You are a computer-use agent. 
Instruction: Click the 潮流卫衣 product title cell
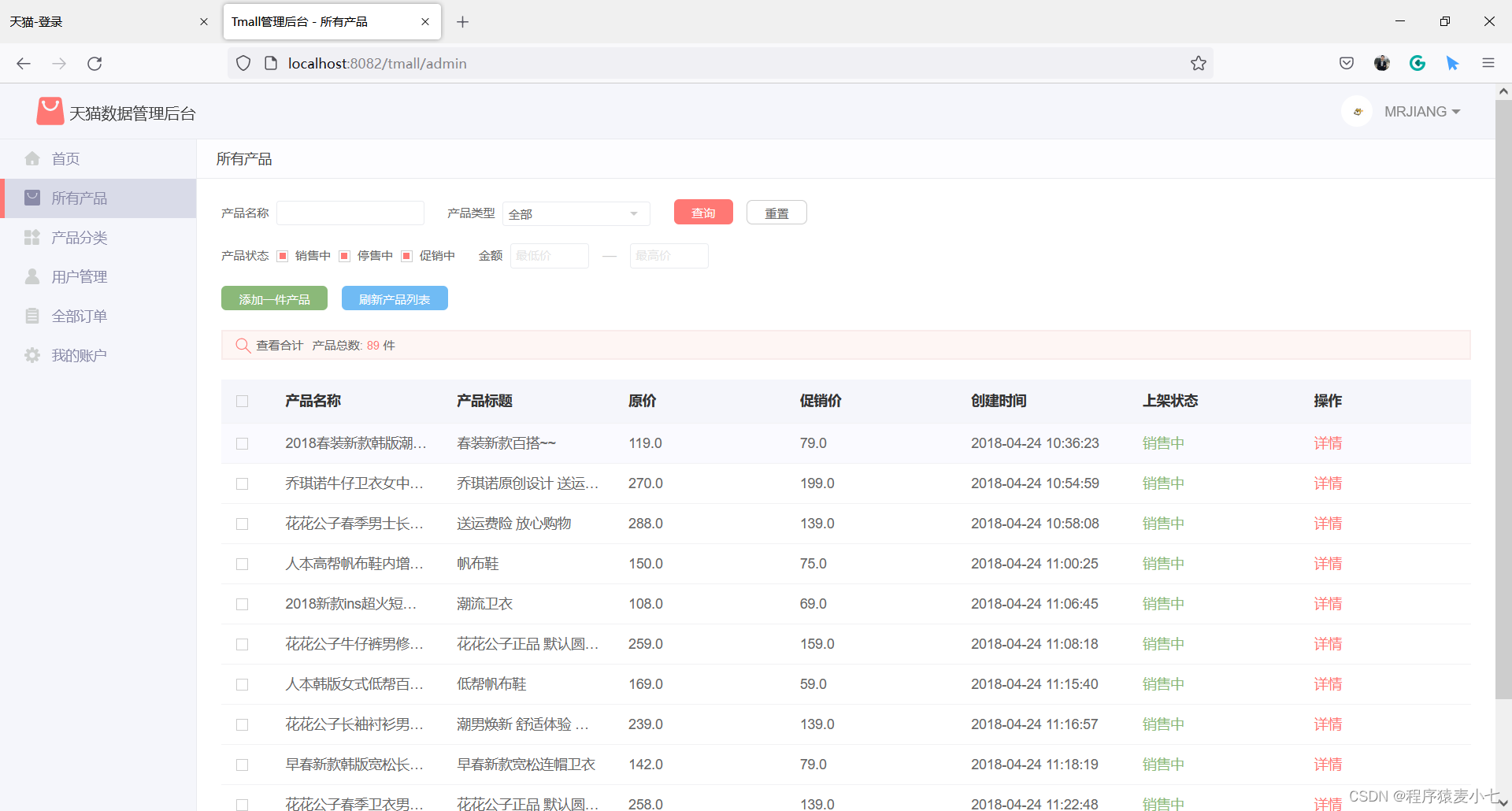pos(484,604)
